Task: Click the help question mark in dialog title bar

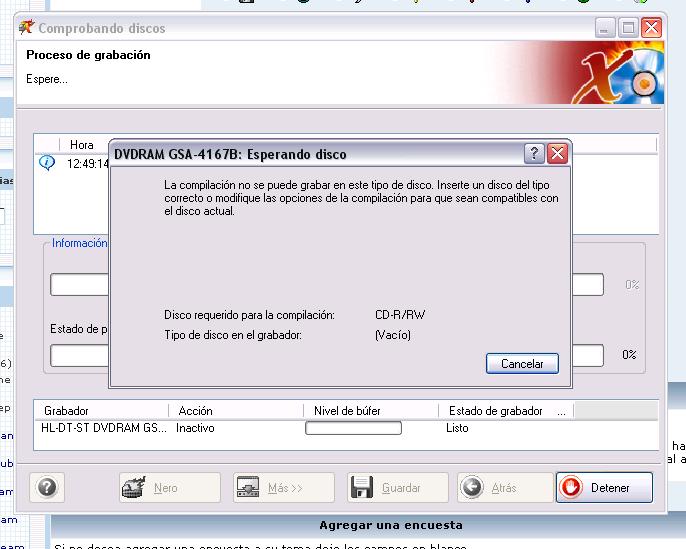Action: 534,154
